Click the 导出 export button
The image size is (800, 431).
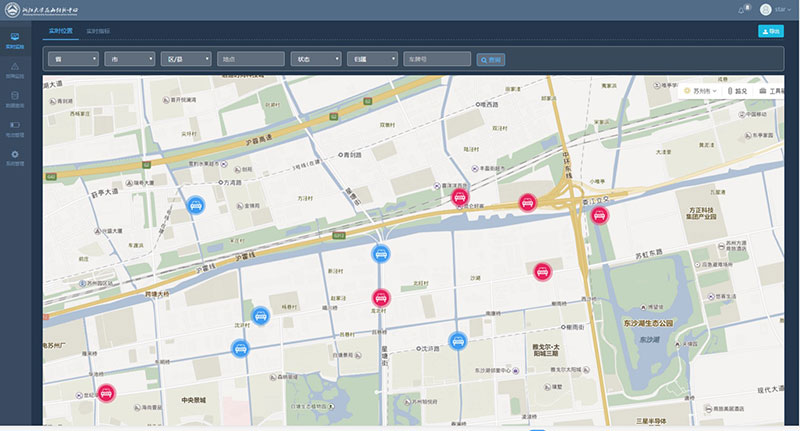click(x=771, y=32)
